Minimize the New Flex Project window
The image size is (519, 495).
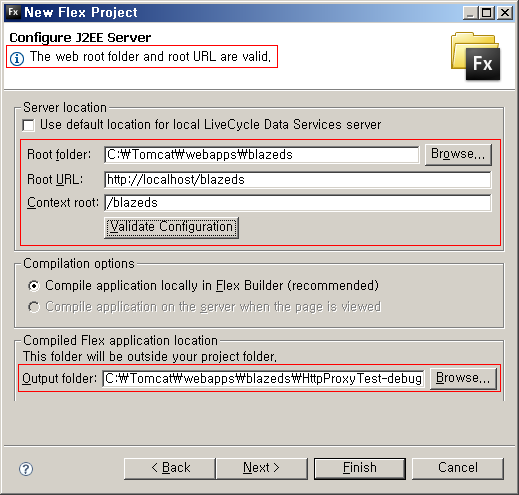tap(470, 13)
